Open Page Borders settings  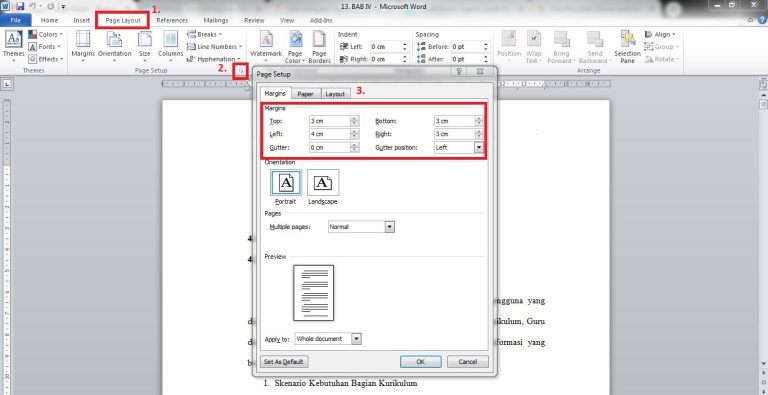click(x=319, y=46)
